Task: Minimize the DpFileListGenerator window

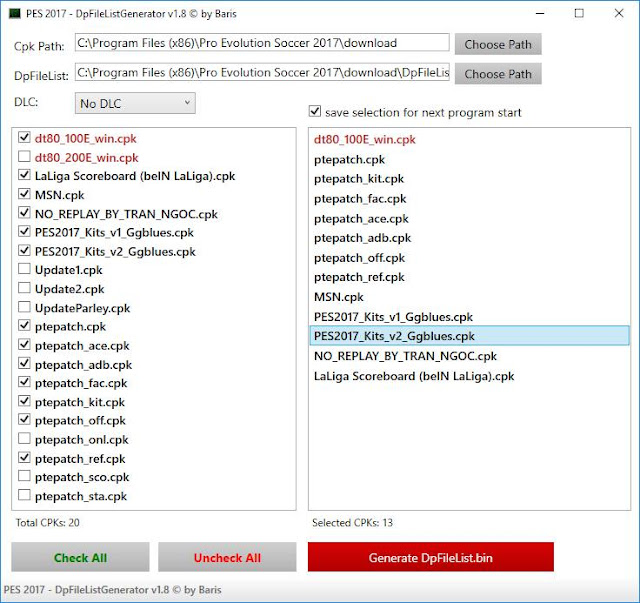Action: click(x=540, y=13)
